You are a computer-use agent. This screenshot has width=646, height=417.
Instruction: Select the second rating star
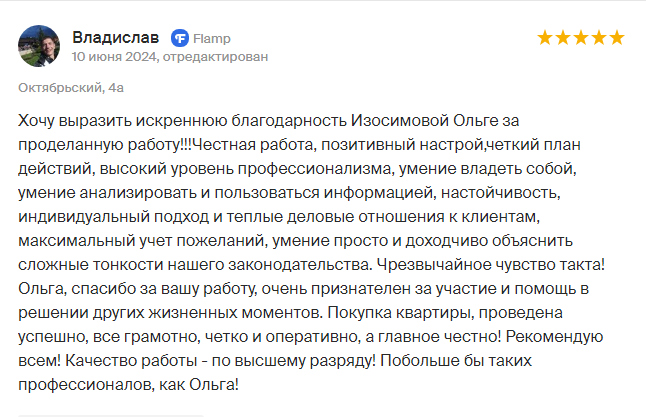563,37
